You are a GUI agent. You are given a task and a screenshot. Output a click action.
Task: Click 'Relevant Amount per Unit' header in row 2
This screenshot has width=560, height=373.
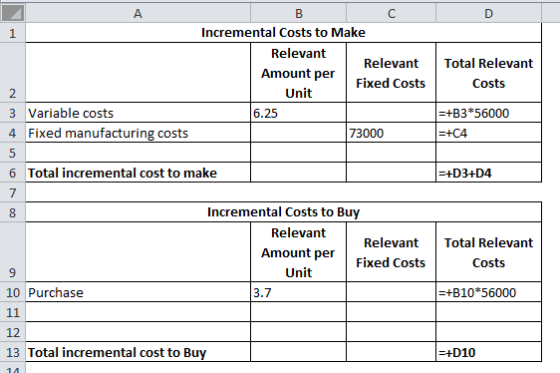coord(299,73)
